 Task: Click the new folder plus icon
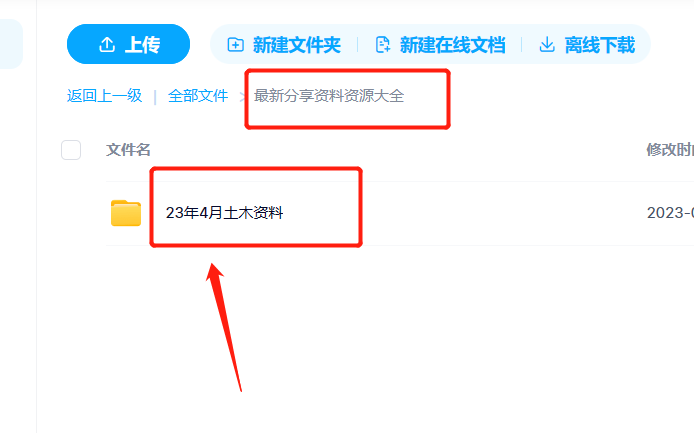coord(235,45)
